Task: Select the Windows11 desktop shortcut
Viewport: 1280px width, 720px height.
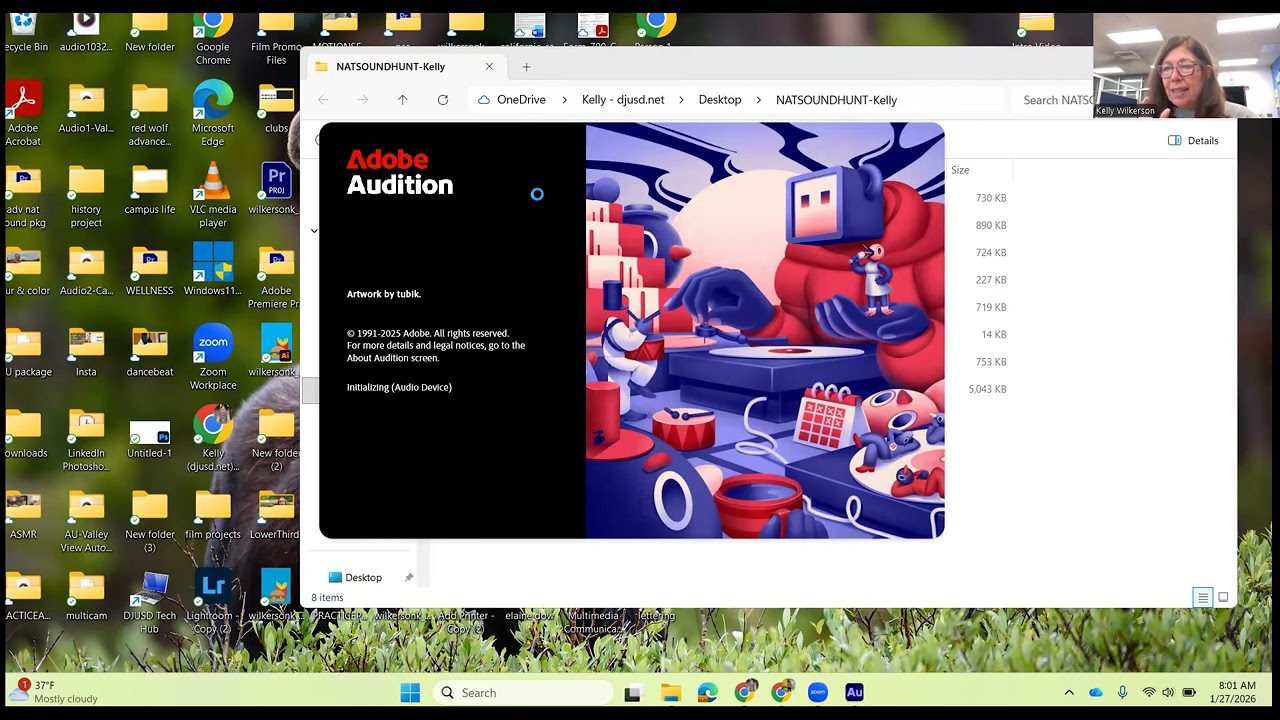Action: point(213,270)
